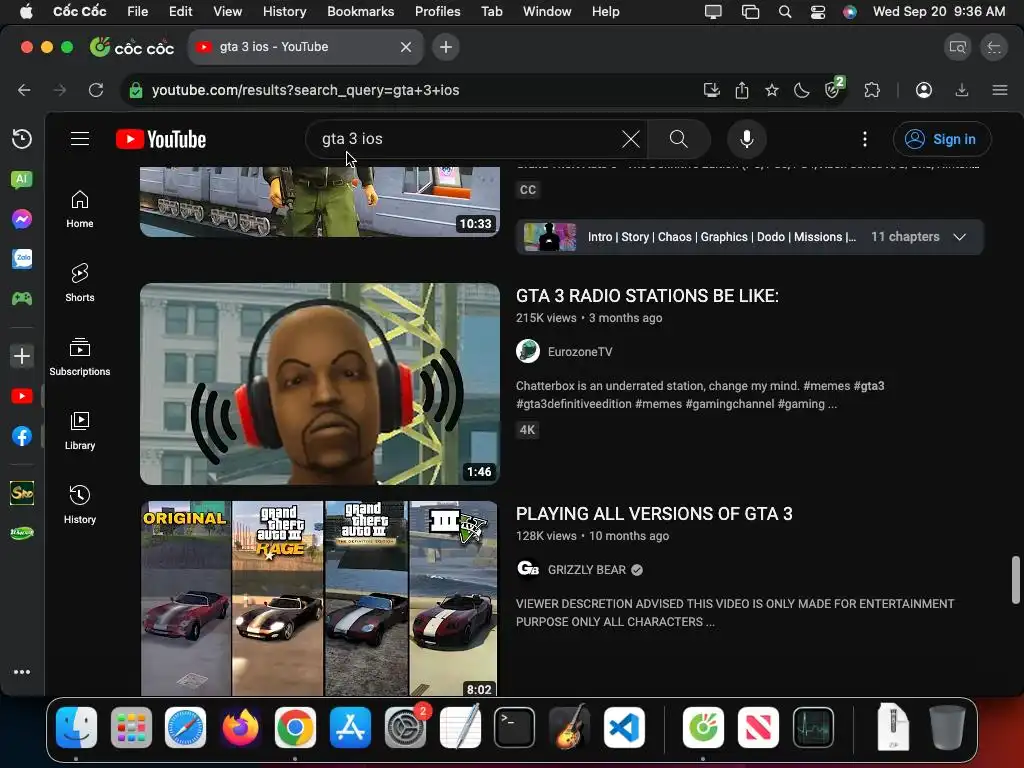Open browser profile account icon

(x=923, y=90)
